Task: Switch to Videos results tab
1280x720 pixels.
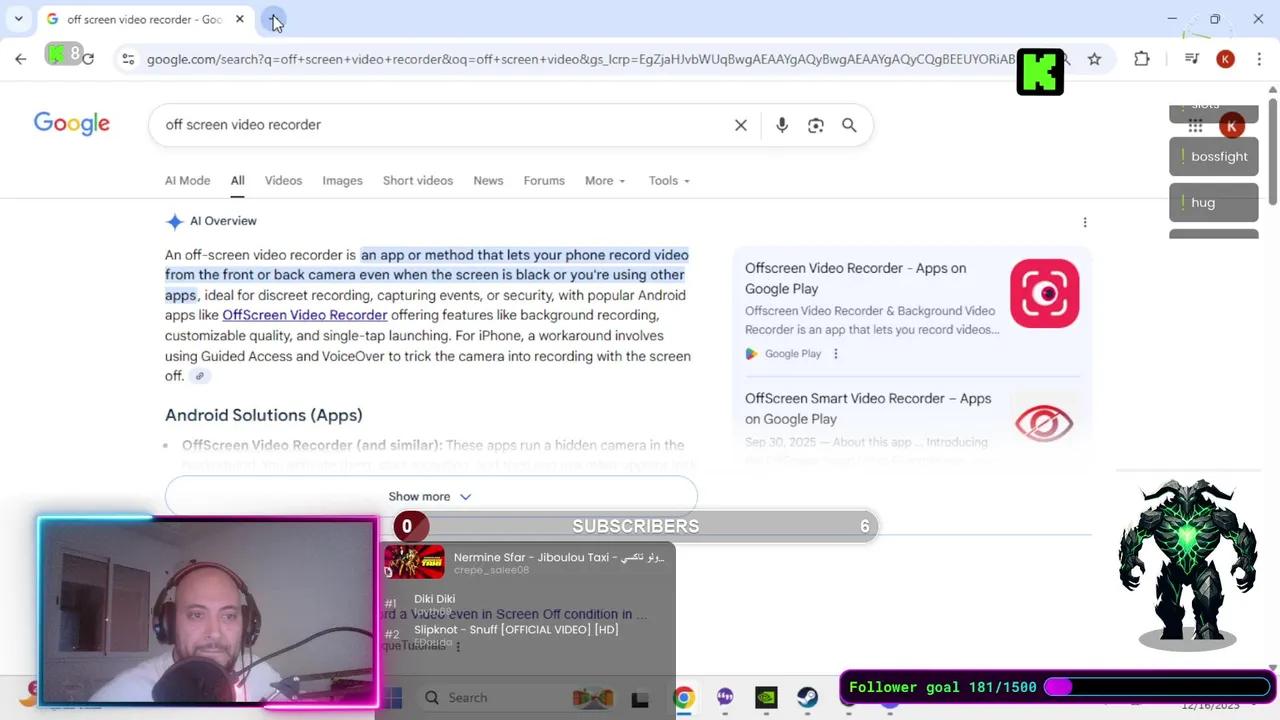Action: pos(283,181)
